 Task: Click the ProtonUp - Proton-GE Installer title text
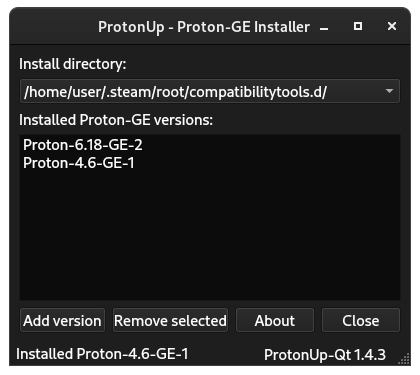[x=204, y=27]
